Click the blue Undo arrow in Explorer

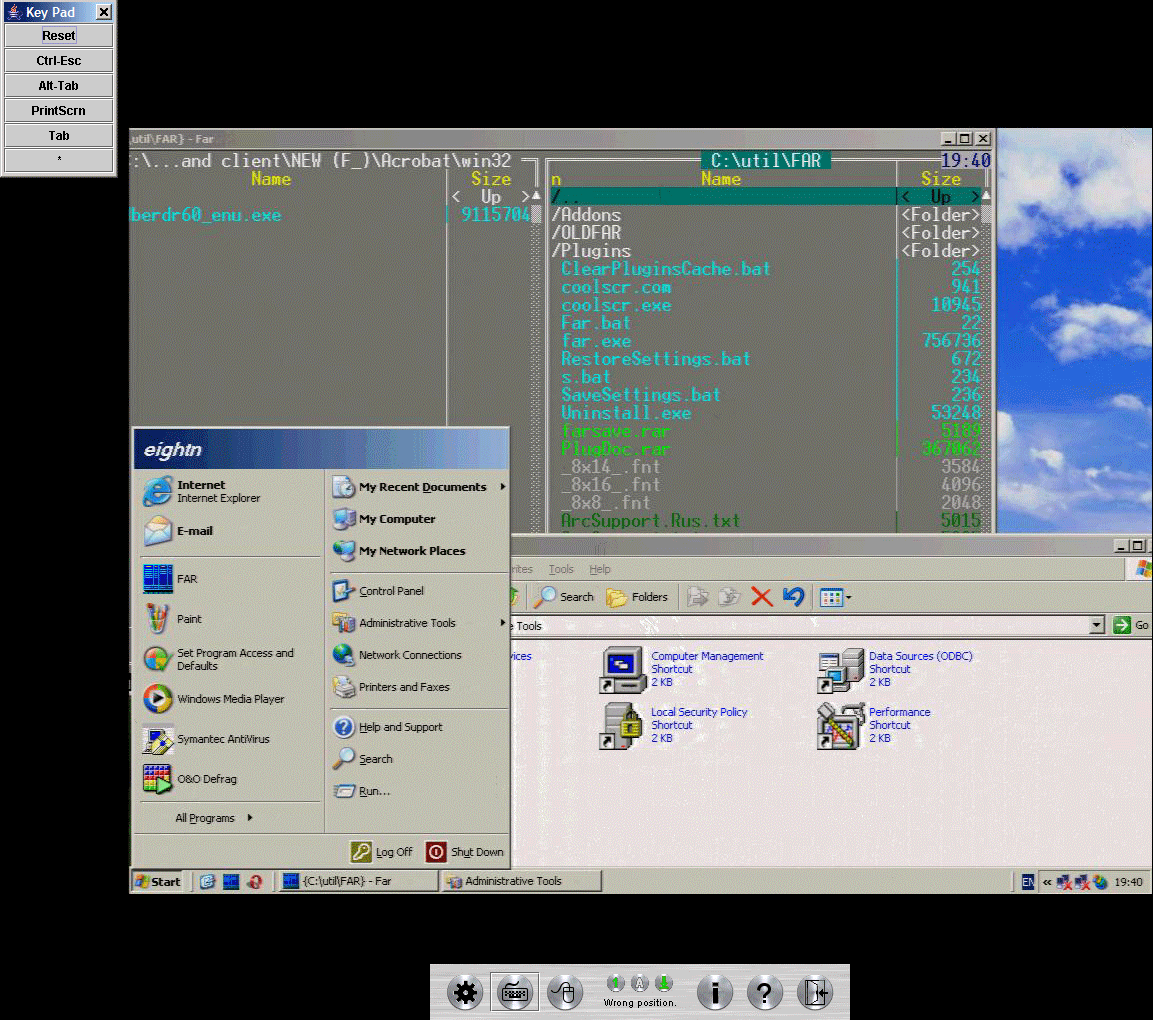[793, 597]
